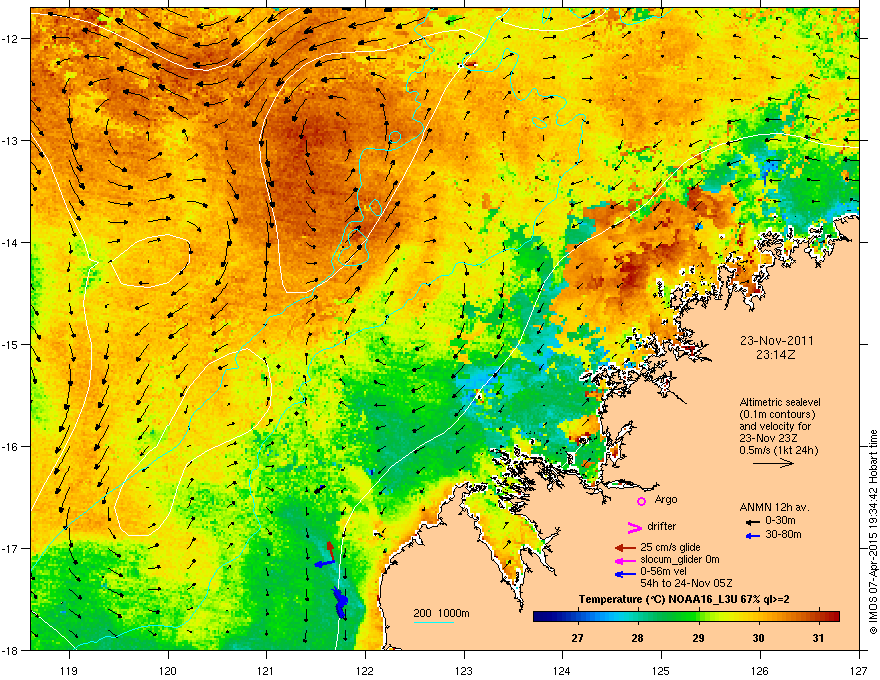Click the red 25 cm/s glide arrow in the legend
880x680 pixels.
(x=625, y=548)
